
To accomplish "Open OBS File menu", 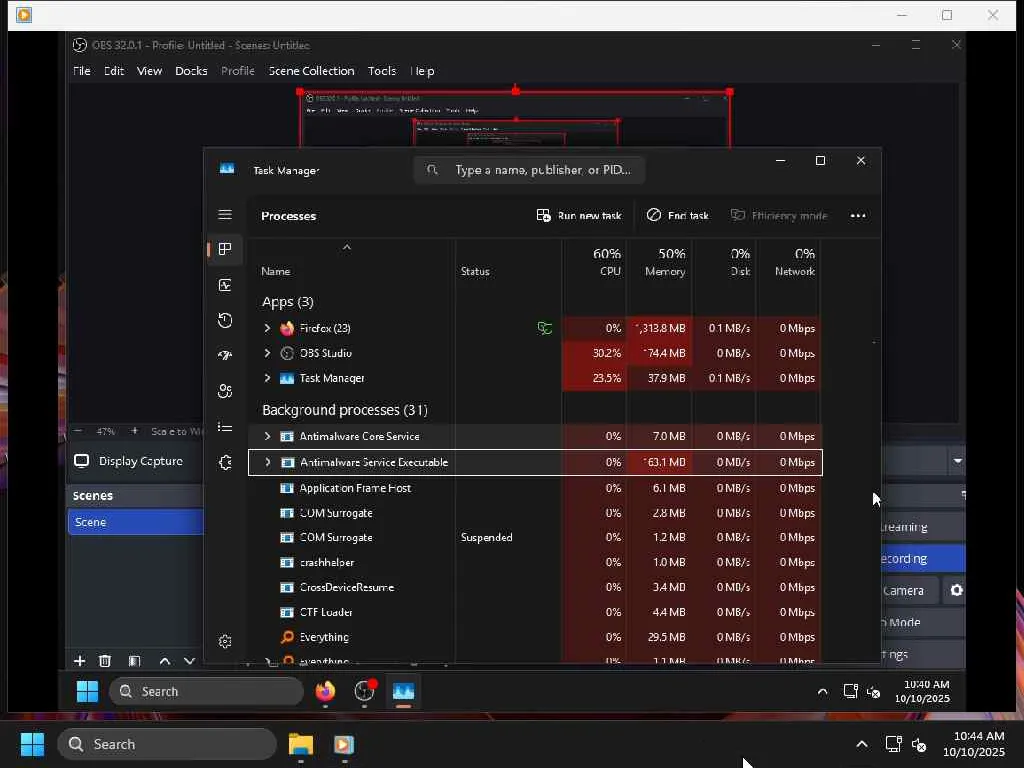I will pyautogui.click(x=82, y=71).
